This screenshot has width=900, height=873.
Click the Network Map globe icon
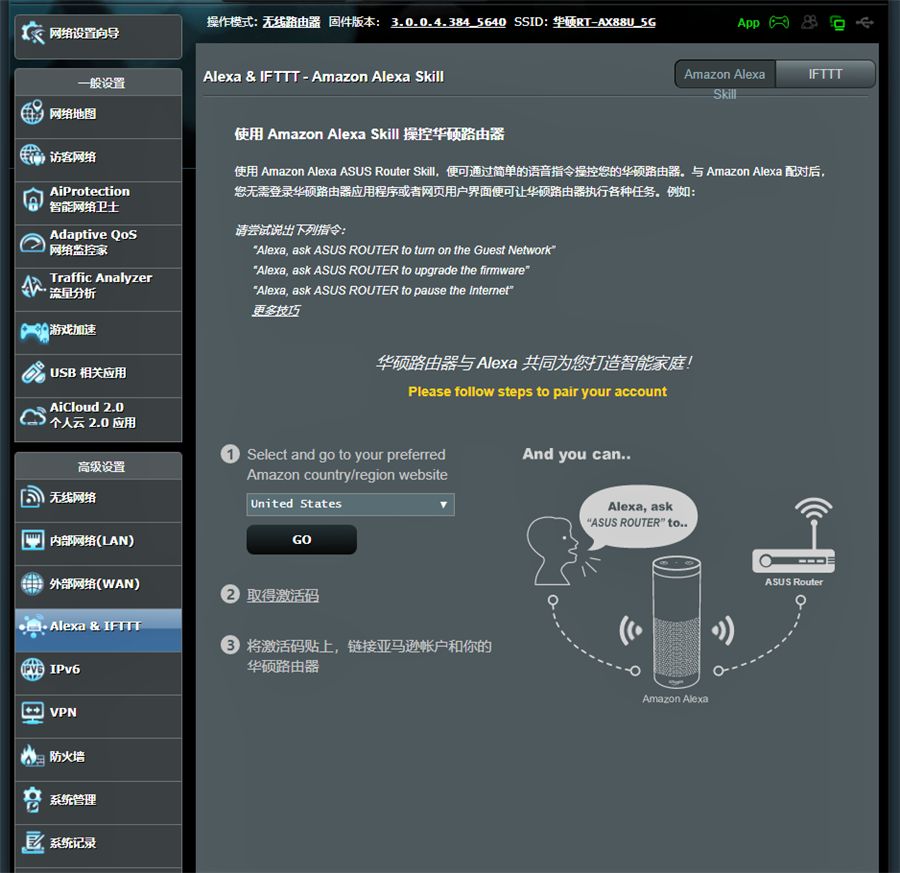[x=32, y=112]
